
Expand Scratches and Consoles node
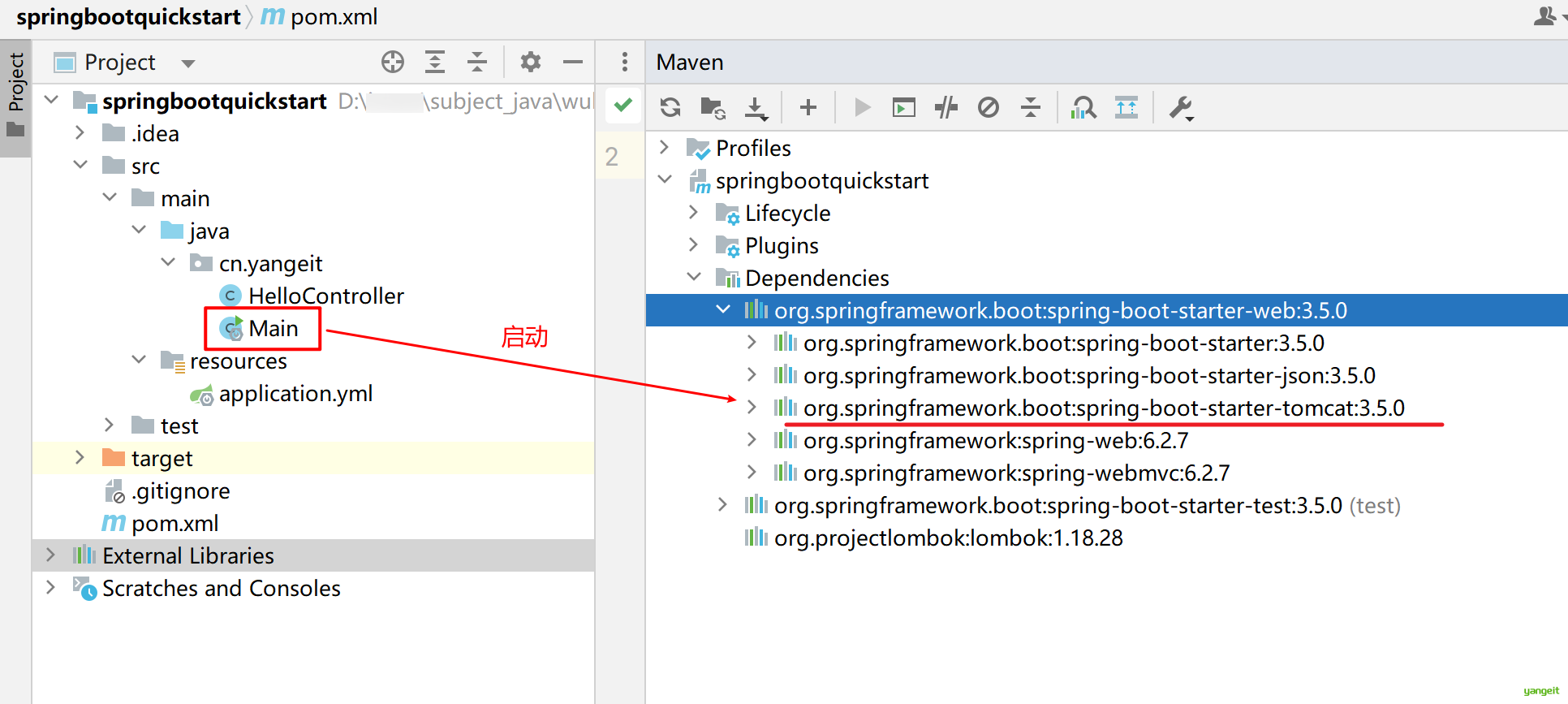(x=50, y=587)
